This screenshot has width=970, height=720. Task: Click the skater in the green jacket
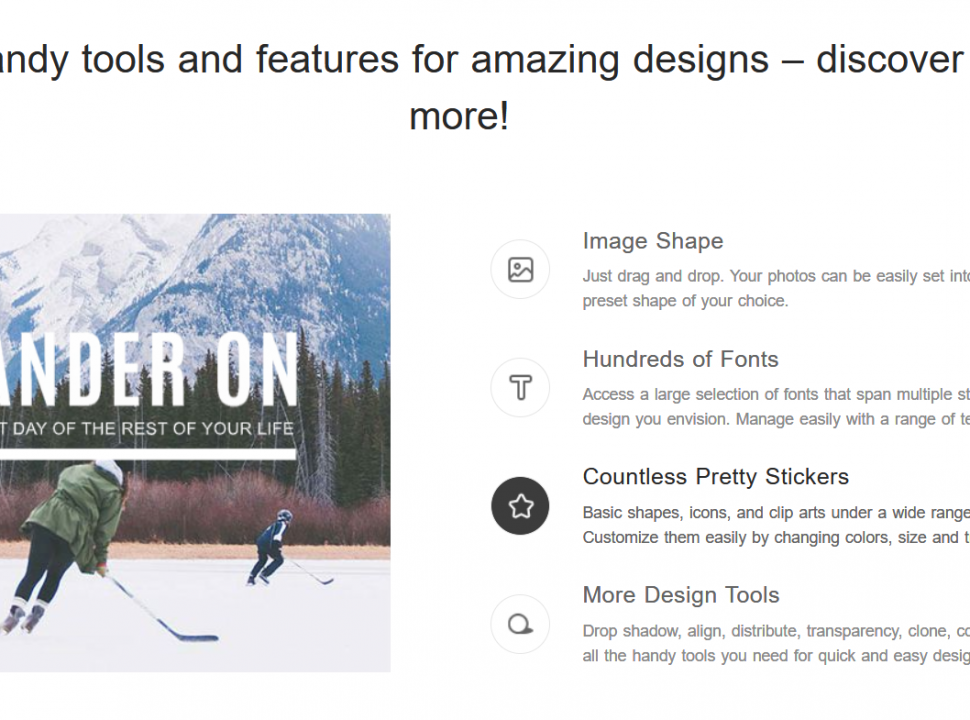point(75,515)
